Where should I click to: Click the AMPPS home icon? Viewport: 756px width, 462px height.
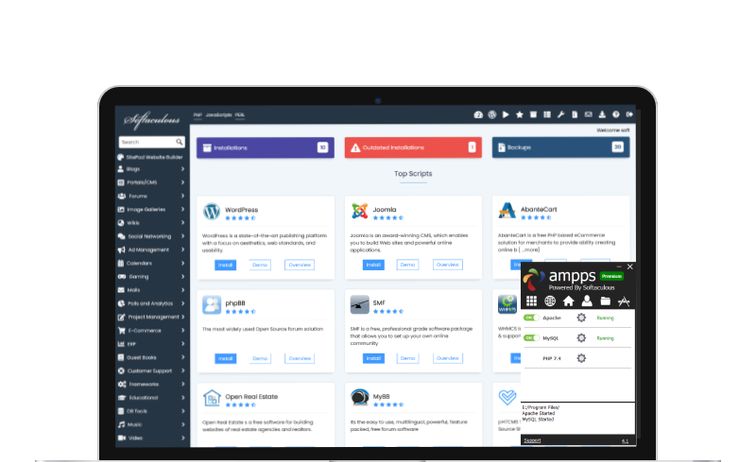click(x=568, y=300)
